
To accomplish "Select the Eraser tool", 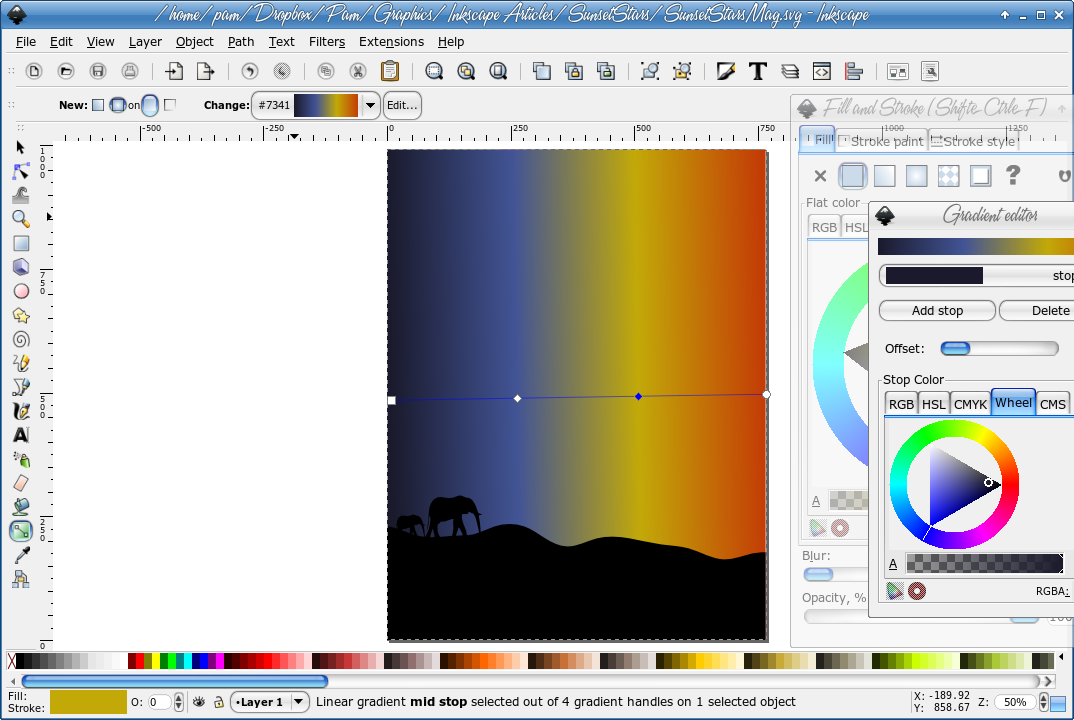I will tap(21, 483).
